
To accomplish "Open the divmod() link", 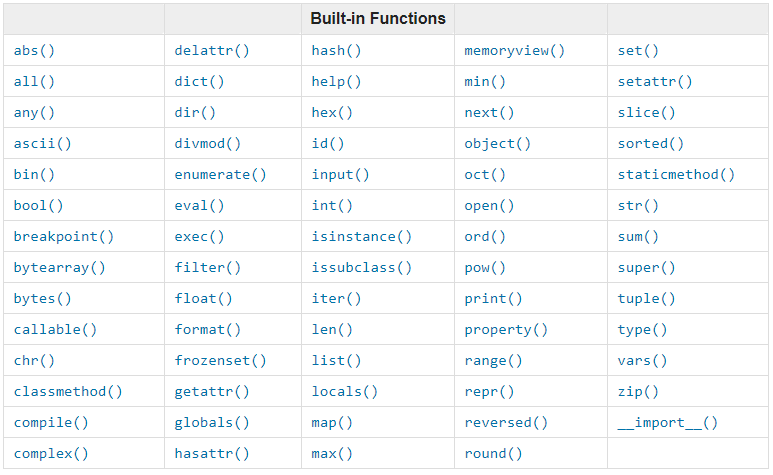I will (208, 144).
